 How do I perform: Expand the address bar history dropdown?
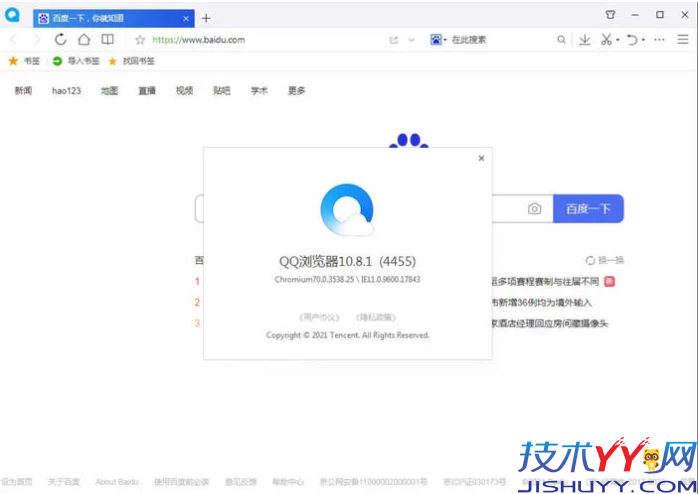[412, 40]
